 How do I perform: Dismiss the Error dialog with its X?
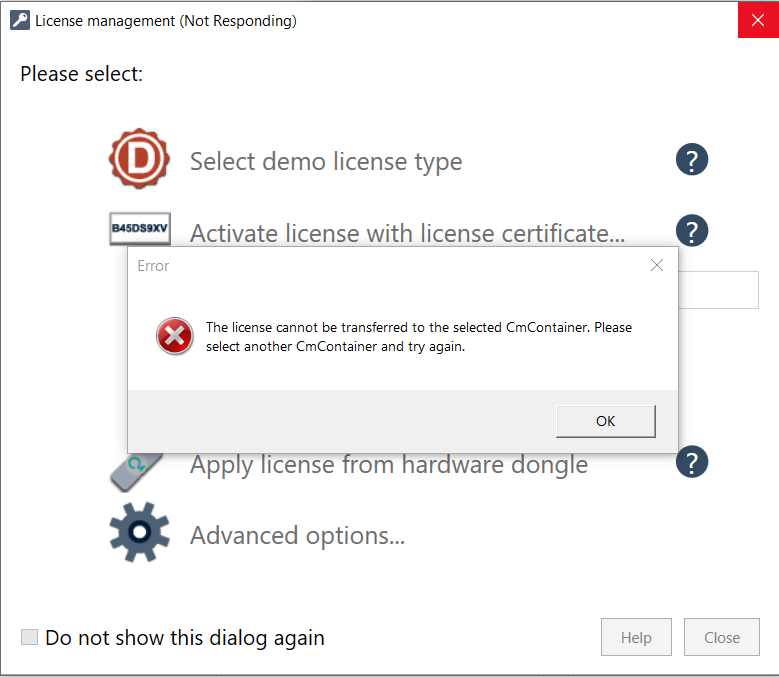(x=657, y=265)
